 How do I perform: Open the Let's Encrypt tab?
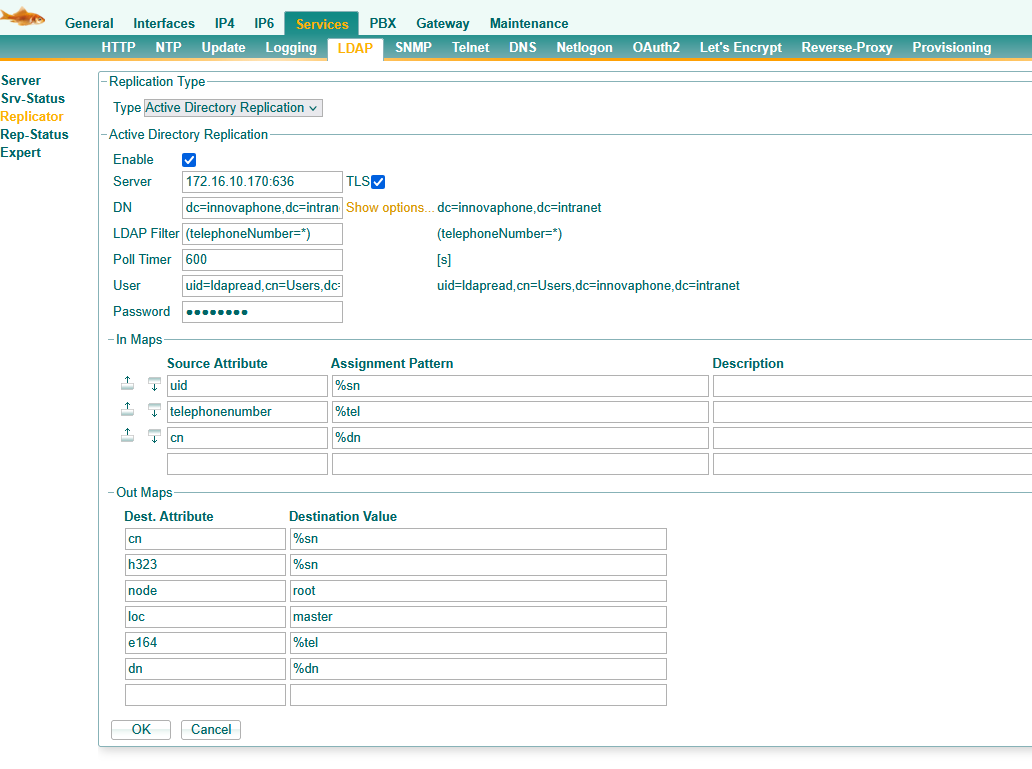740,48
